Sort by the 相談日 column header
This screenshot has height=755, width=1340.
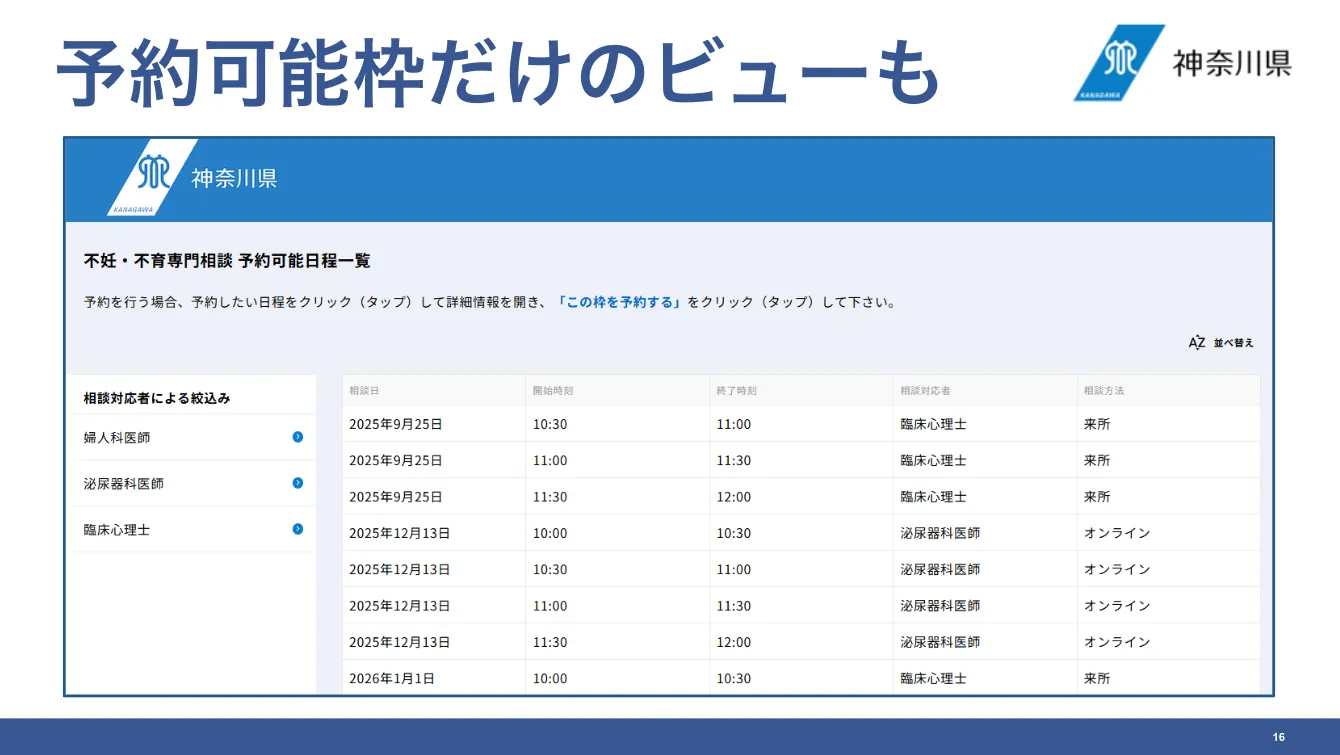click(364, 390)
